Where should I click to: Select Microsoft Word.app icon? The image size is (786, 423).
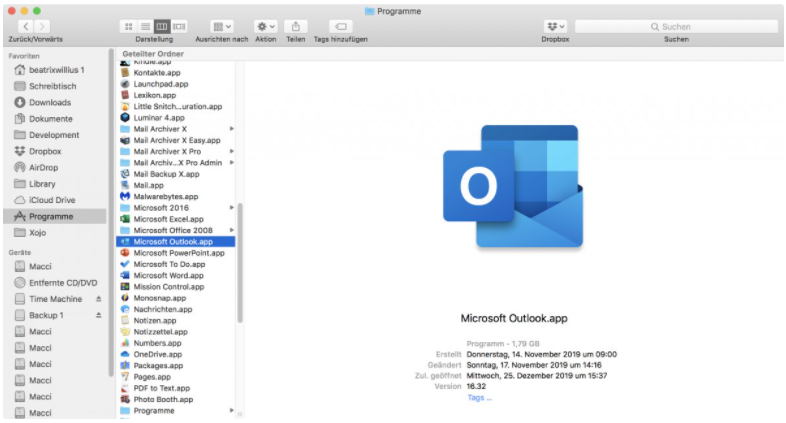[x=125, y=276]
